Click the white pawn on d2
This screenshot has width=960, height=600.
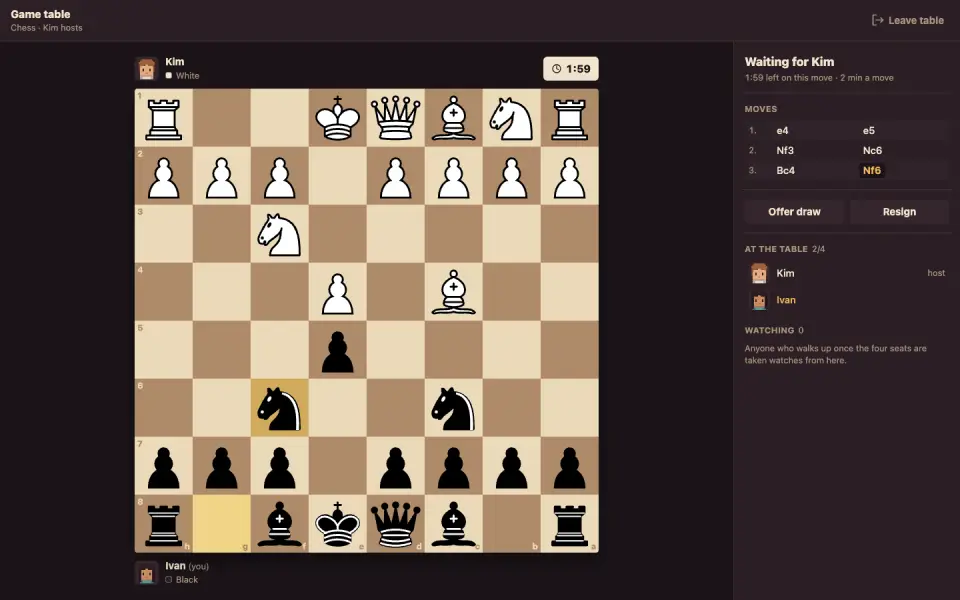396,178
